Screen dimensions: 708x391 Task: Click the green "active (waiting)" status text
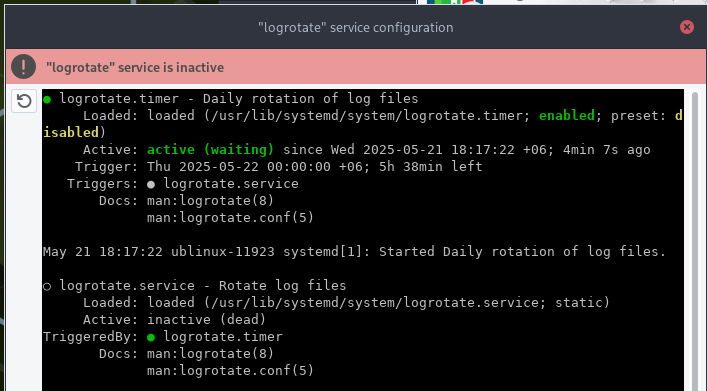click(210, 149)
